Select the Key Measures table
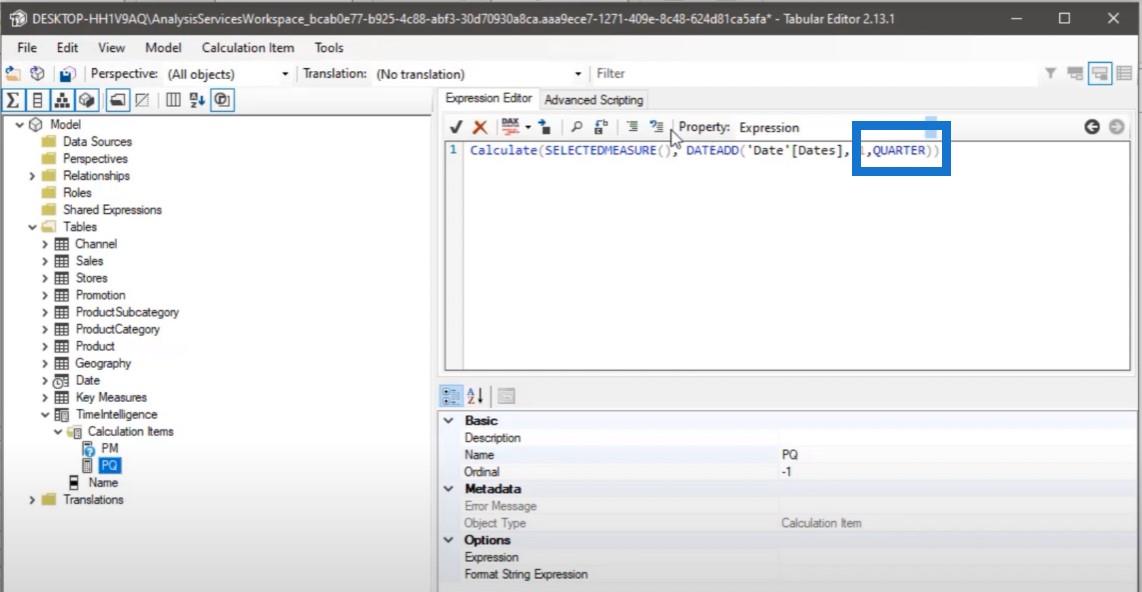Image resolution: width=1142 pixels, height=592 pixels. coord(111,398)
